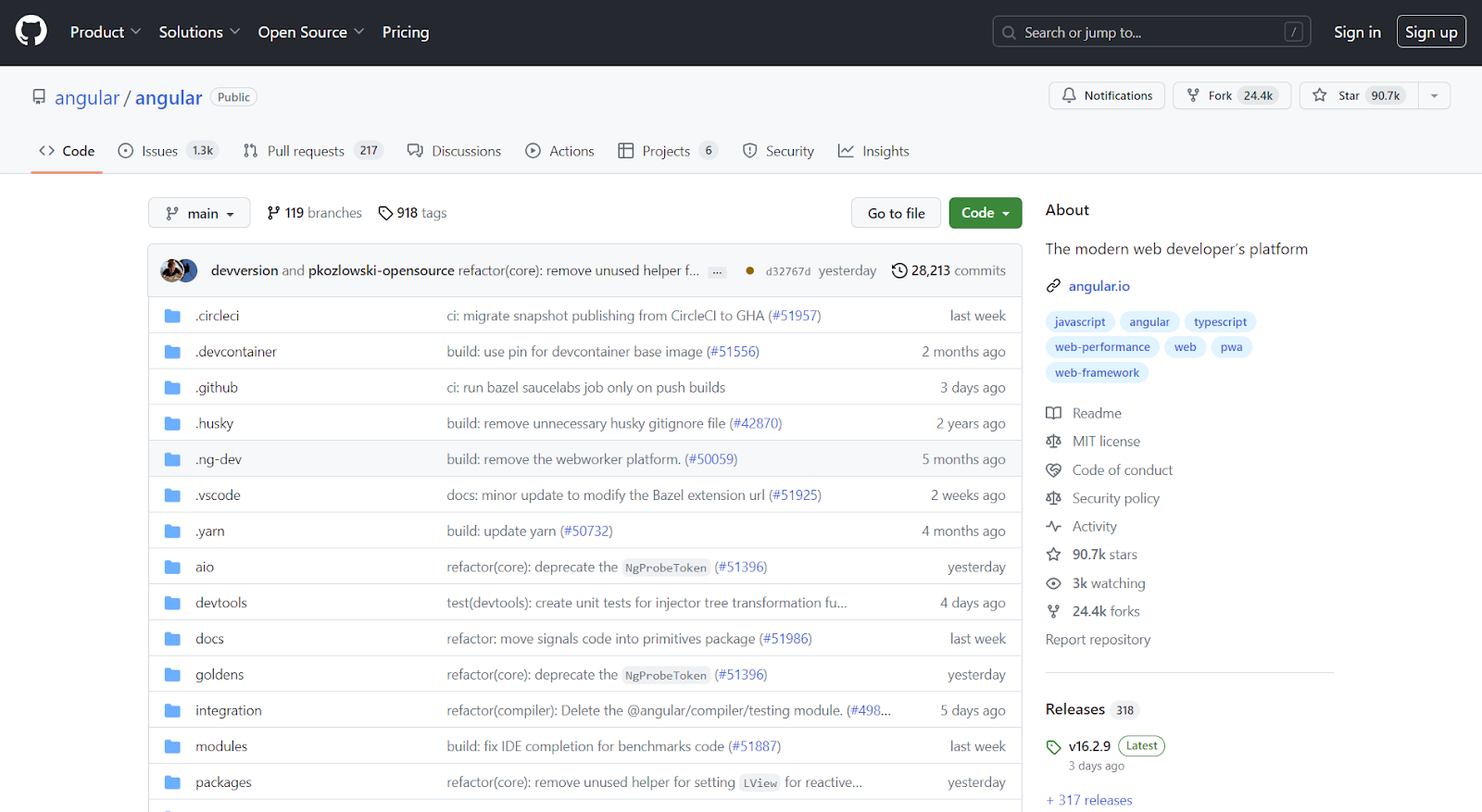Expand the Open Source menu

[311, 32]
